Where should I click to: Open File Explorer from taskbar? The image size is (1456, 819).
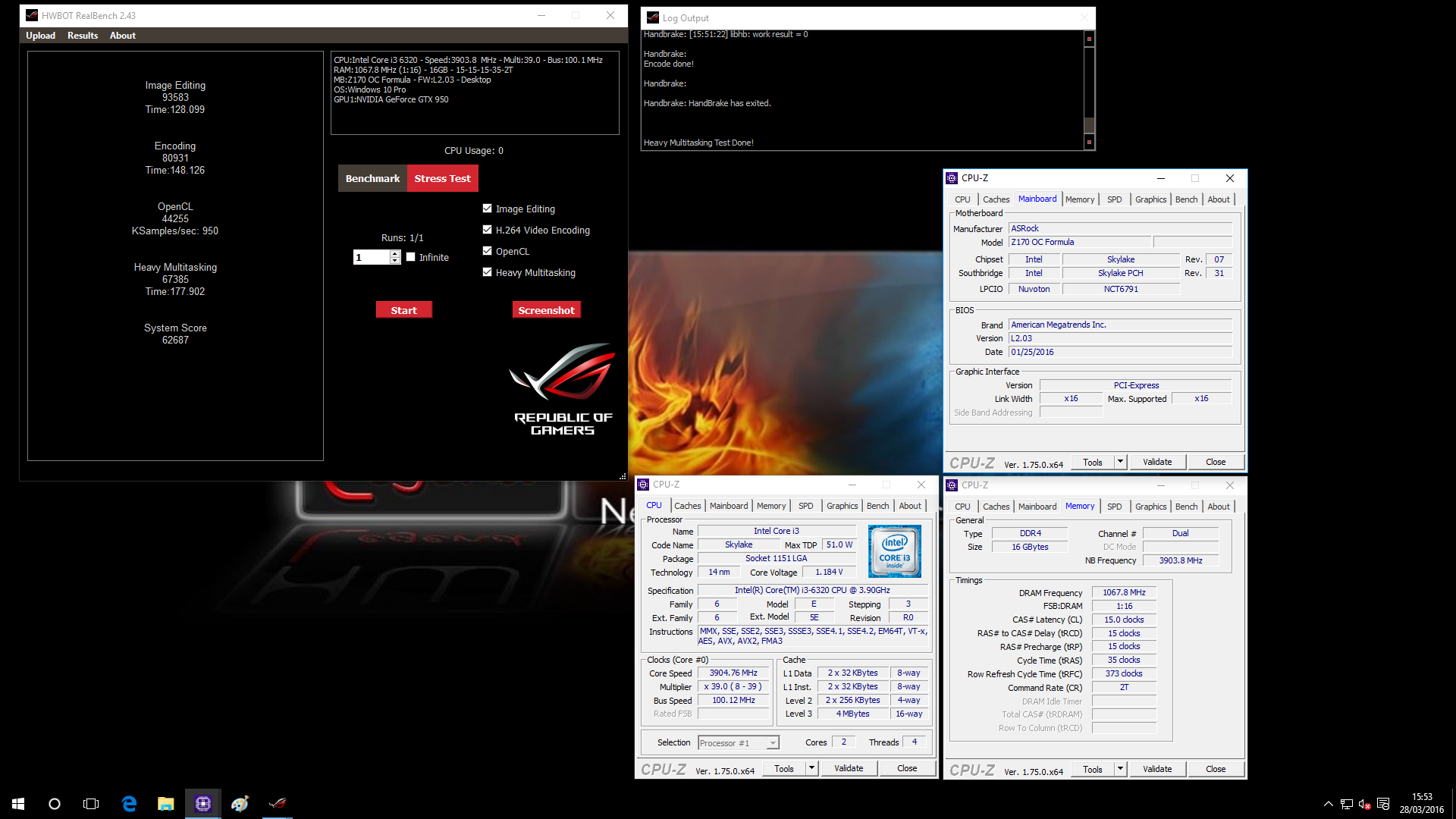[165, 804]
